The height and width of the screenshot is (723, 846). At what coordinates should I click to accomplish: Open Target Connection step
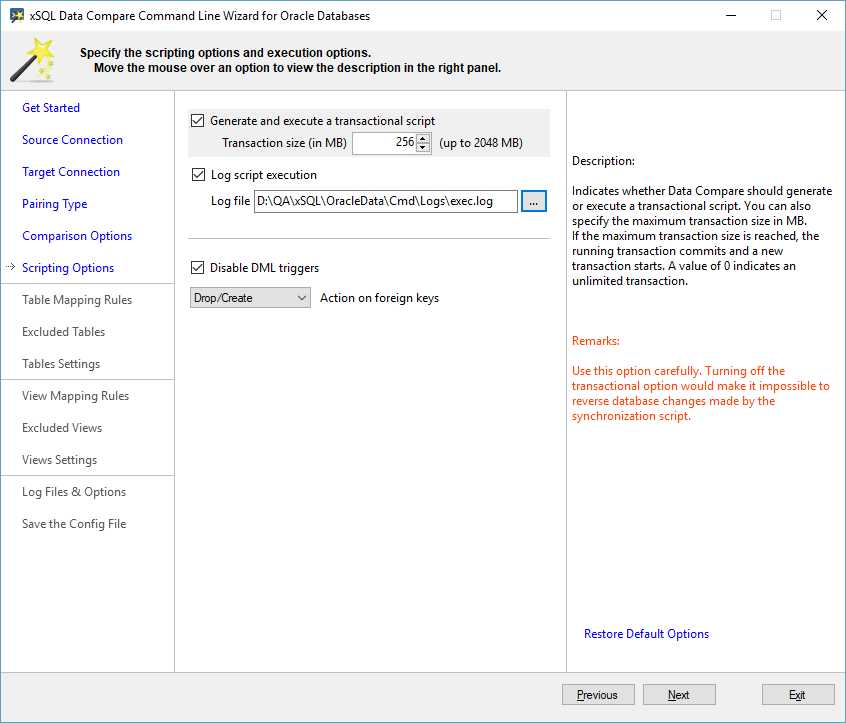click(71, 172)
